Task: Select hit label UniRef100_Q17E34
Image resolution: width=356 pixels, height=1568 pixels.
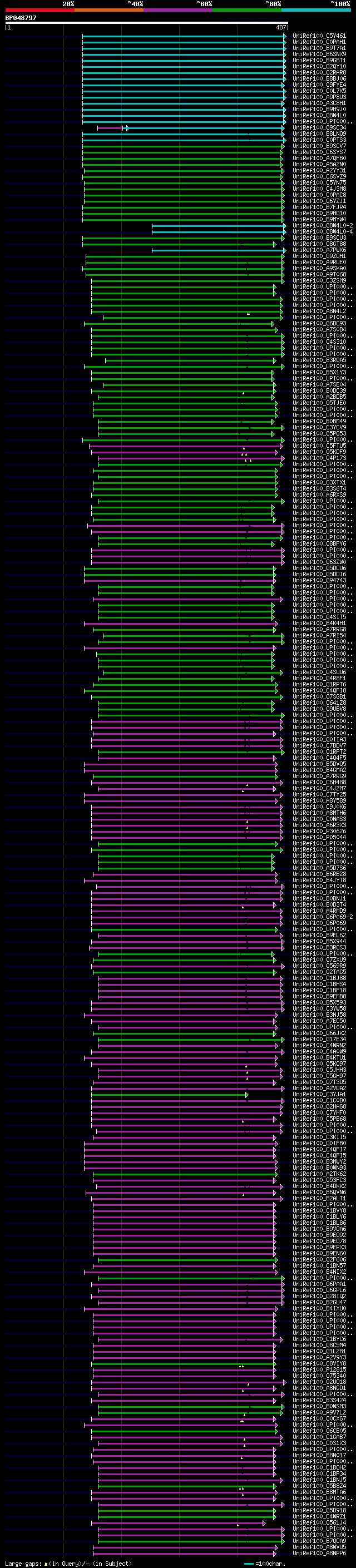Action: [x=319, y=1039]
